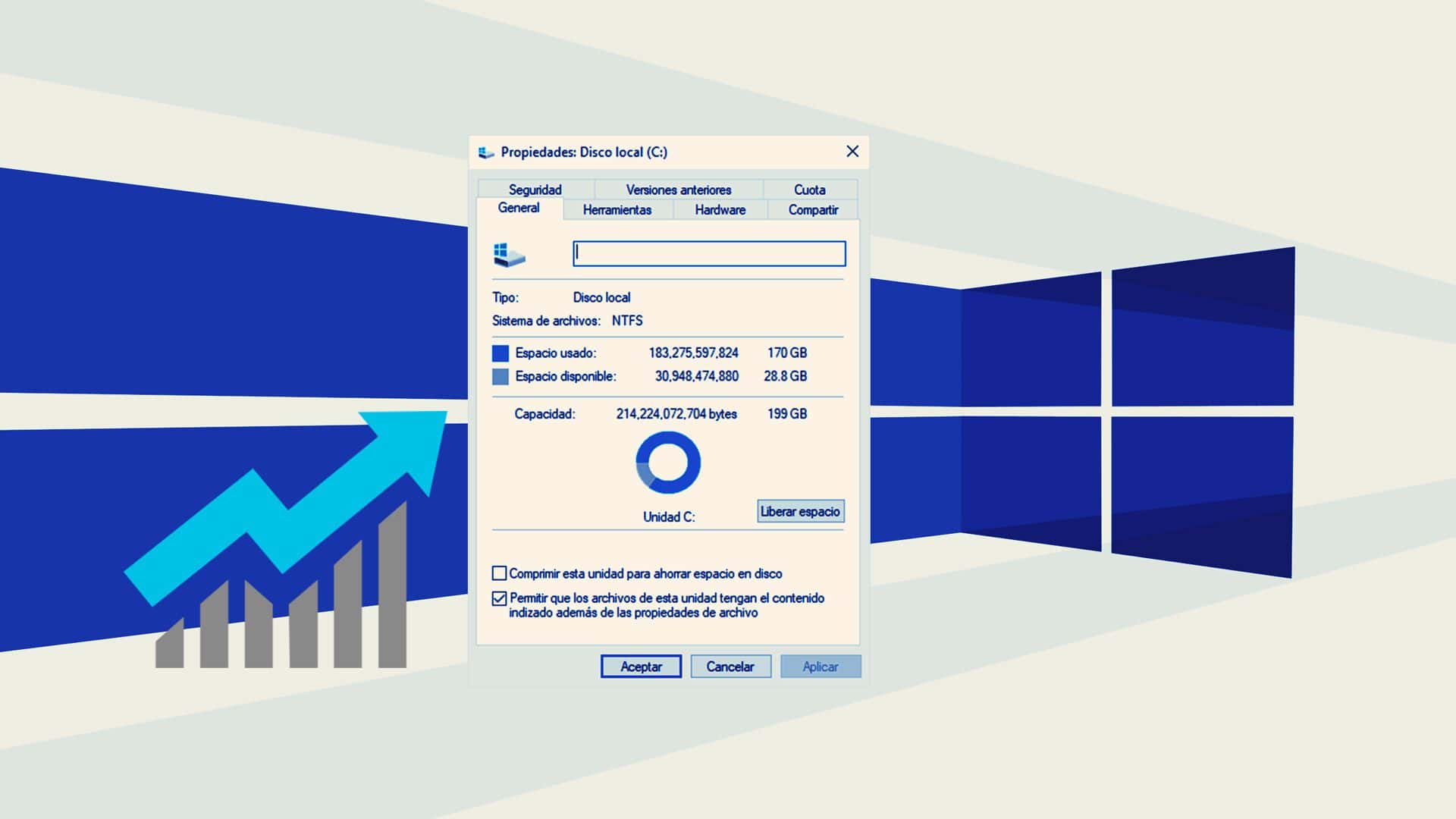Click the Aplicar button

coord(821,667)
